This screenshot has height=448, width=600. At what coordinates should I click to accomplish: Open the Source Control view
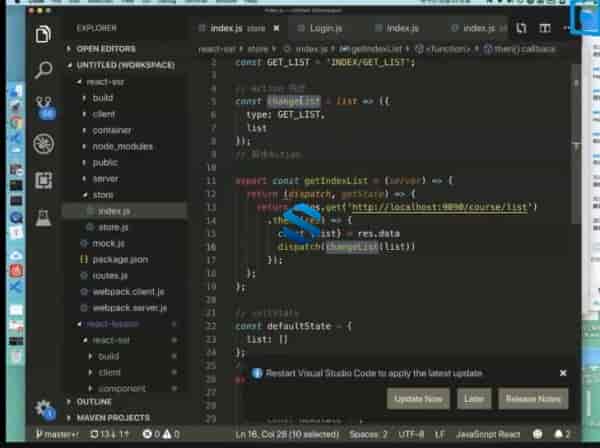tap(43, 106)
